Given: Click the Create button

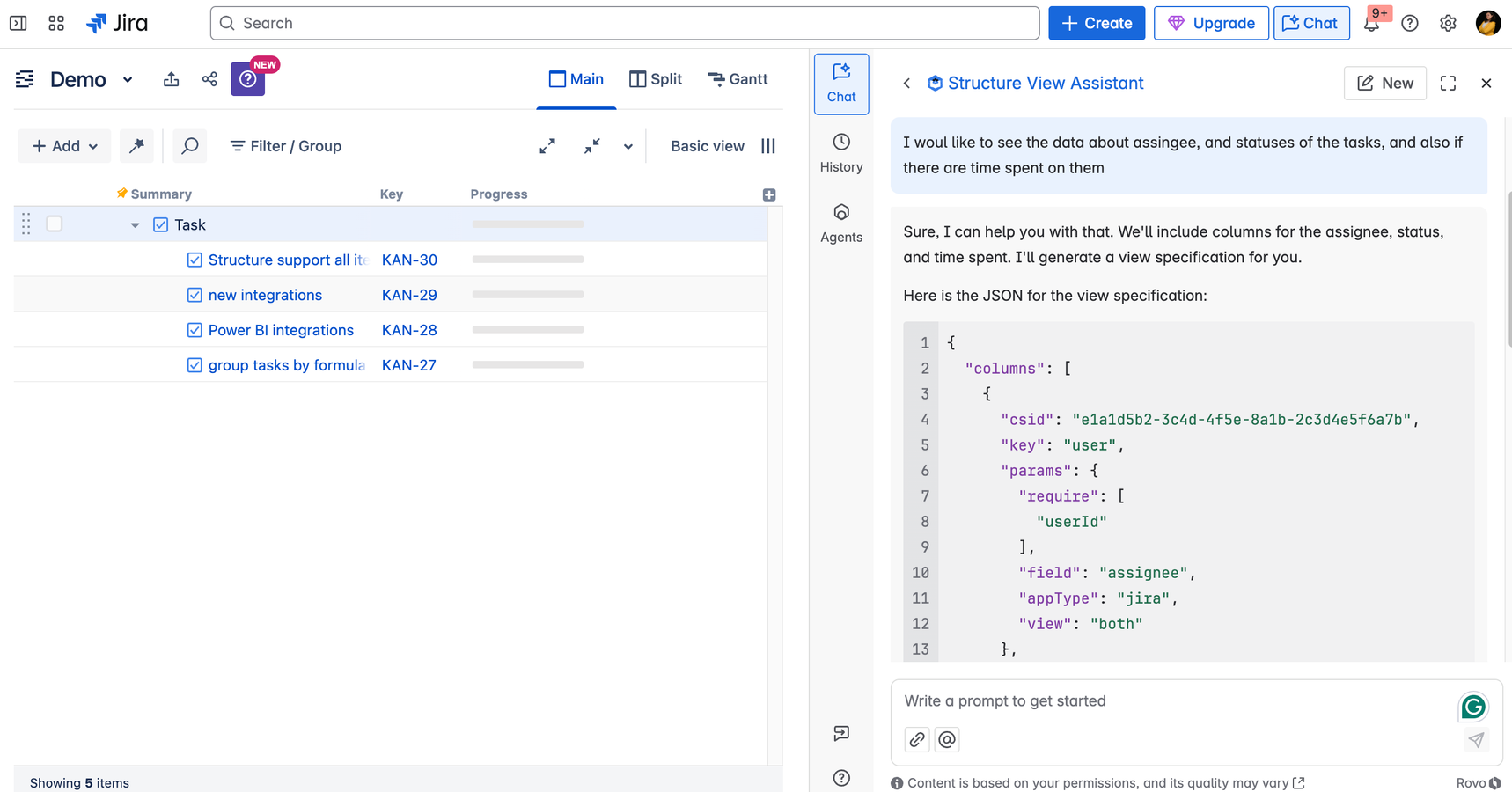Looking at the screenshot, I should 1097,23.
